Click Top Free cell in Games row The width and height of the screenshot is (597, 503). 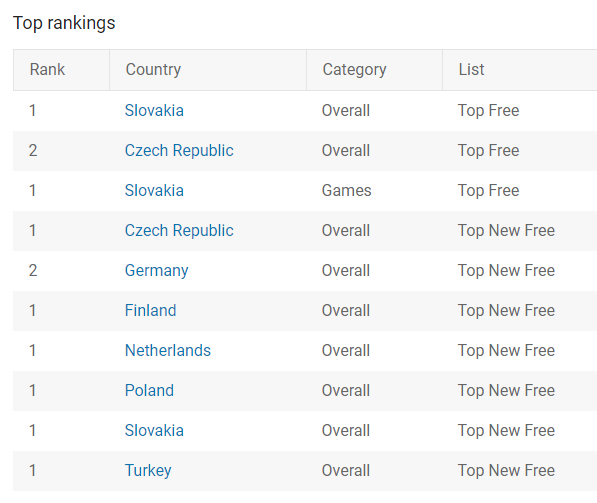click(x=488, y=191)
